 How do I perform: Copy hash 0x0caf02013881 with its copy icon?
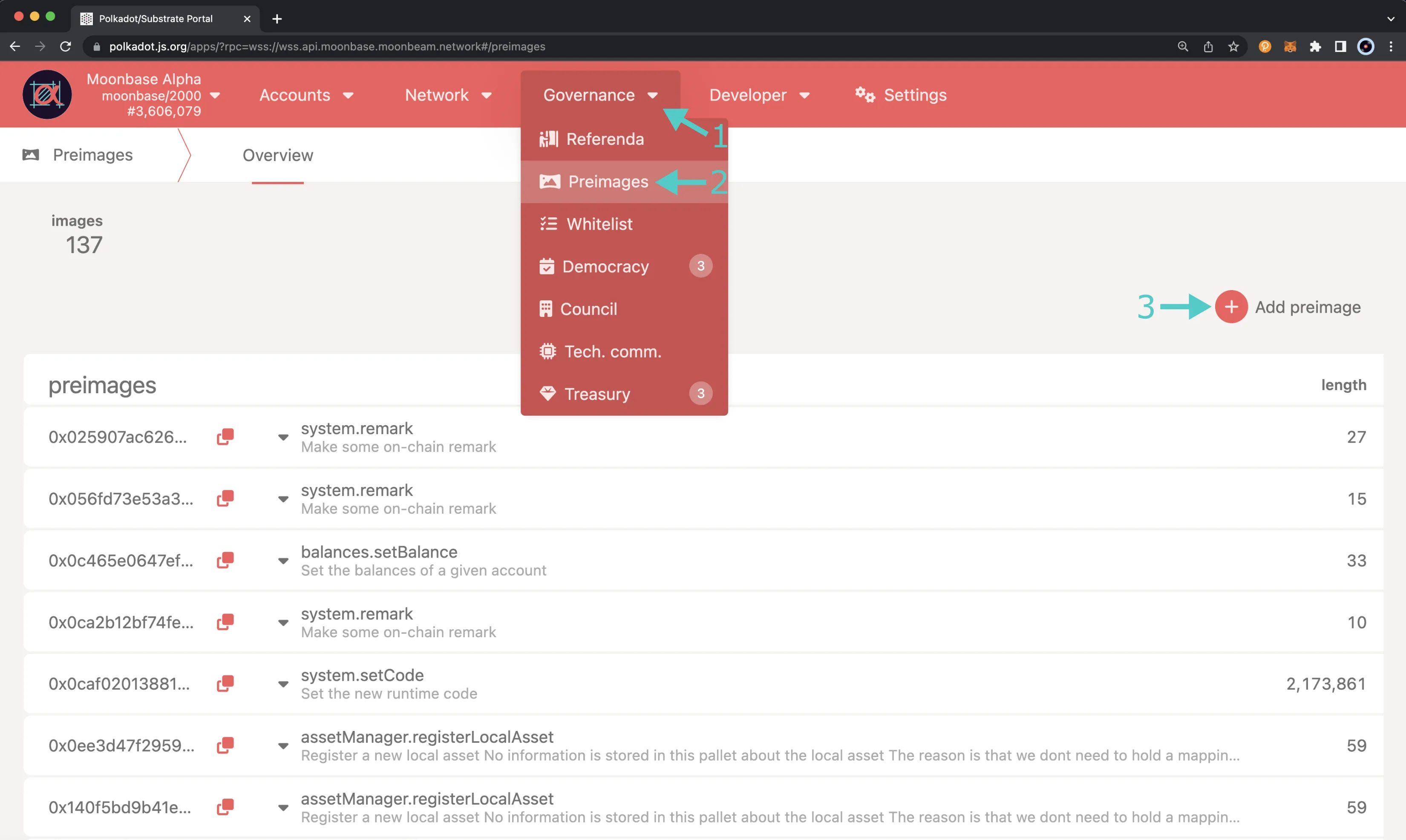click(225, 684)
